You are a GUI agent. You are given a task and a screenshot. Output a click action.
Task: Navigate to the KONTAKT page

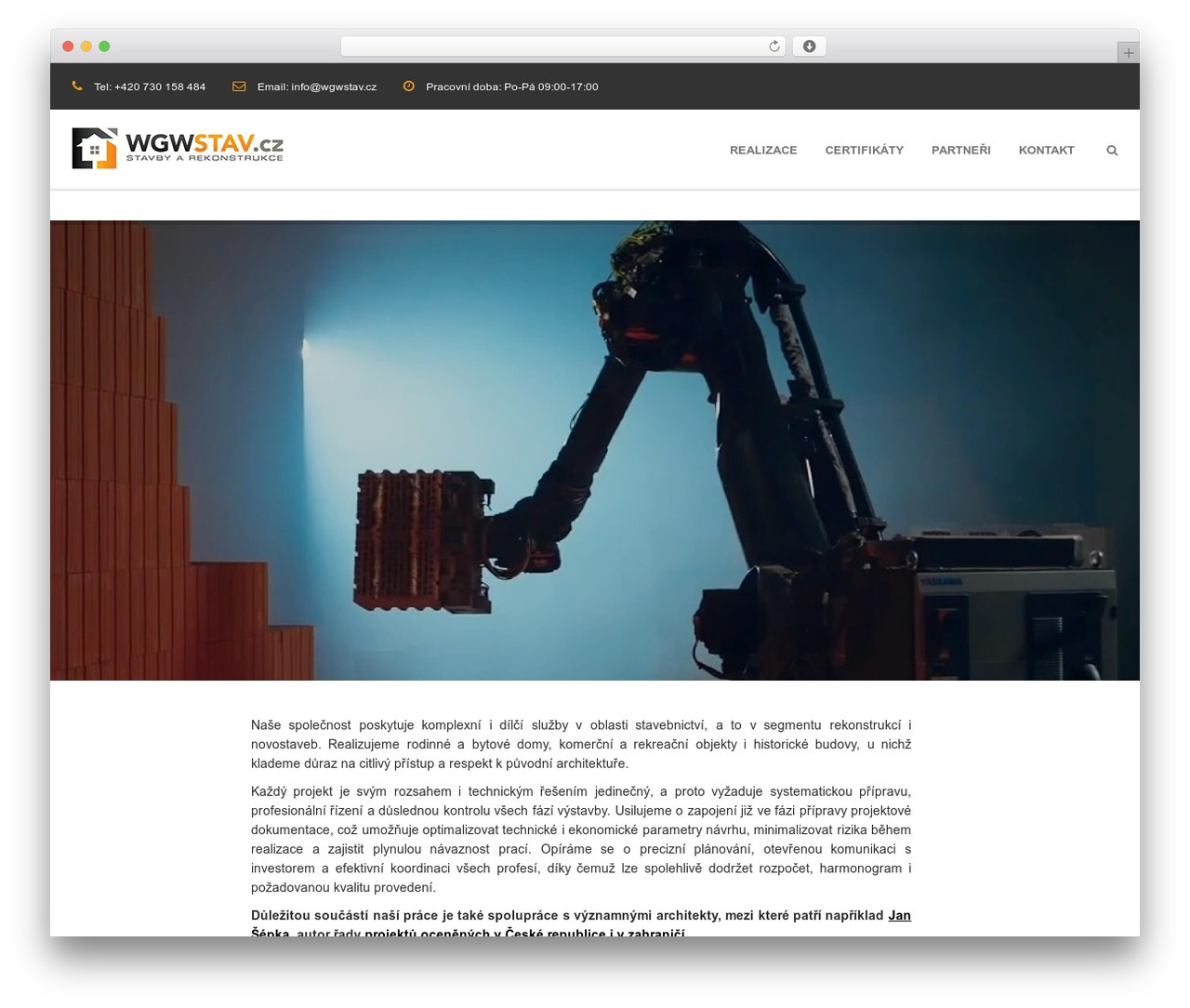click(x=1046, y=151)
